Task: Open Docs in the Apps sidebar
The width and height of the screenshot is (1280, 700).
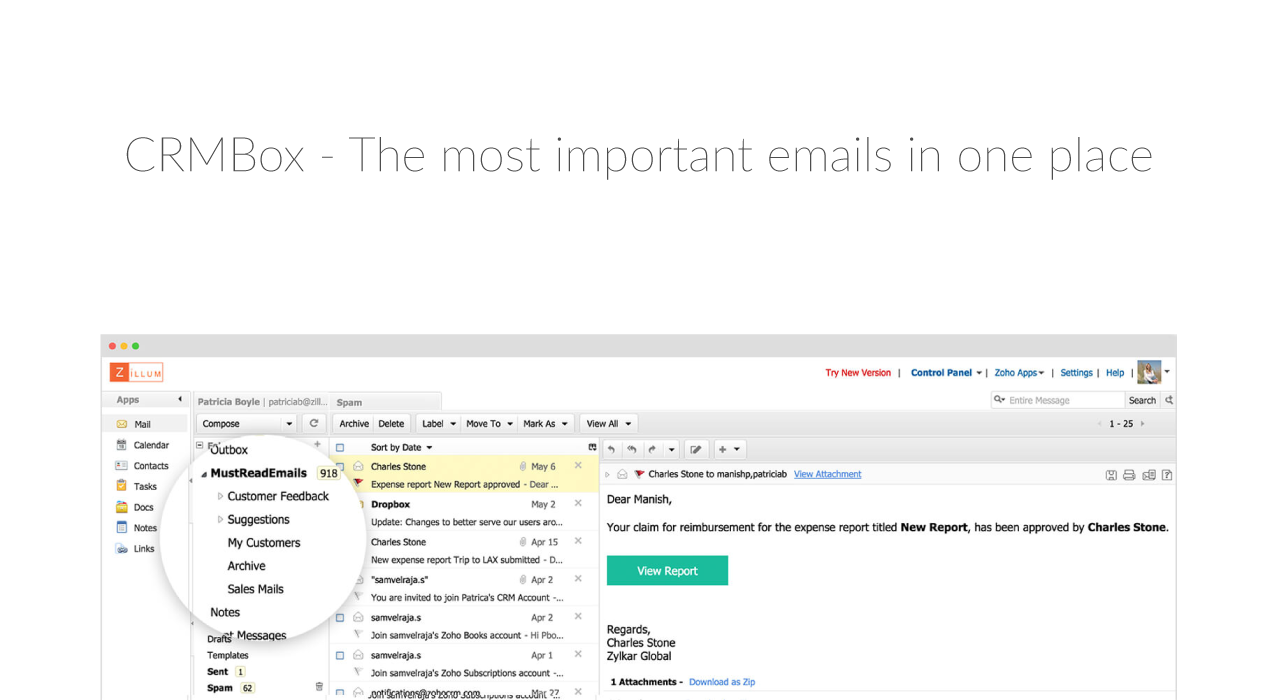Action: click(x=135, y=507)
